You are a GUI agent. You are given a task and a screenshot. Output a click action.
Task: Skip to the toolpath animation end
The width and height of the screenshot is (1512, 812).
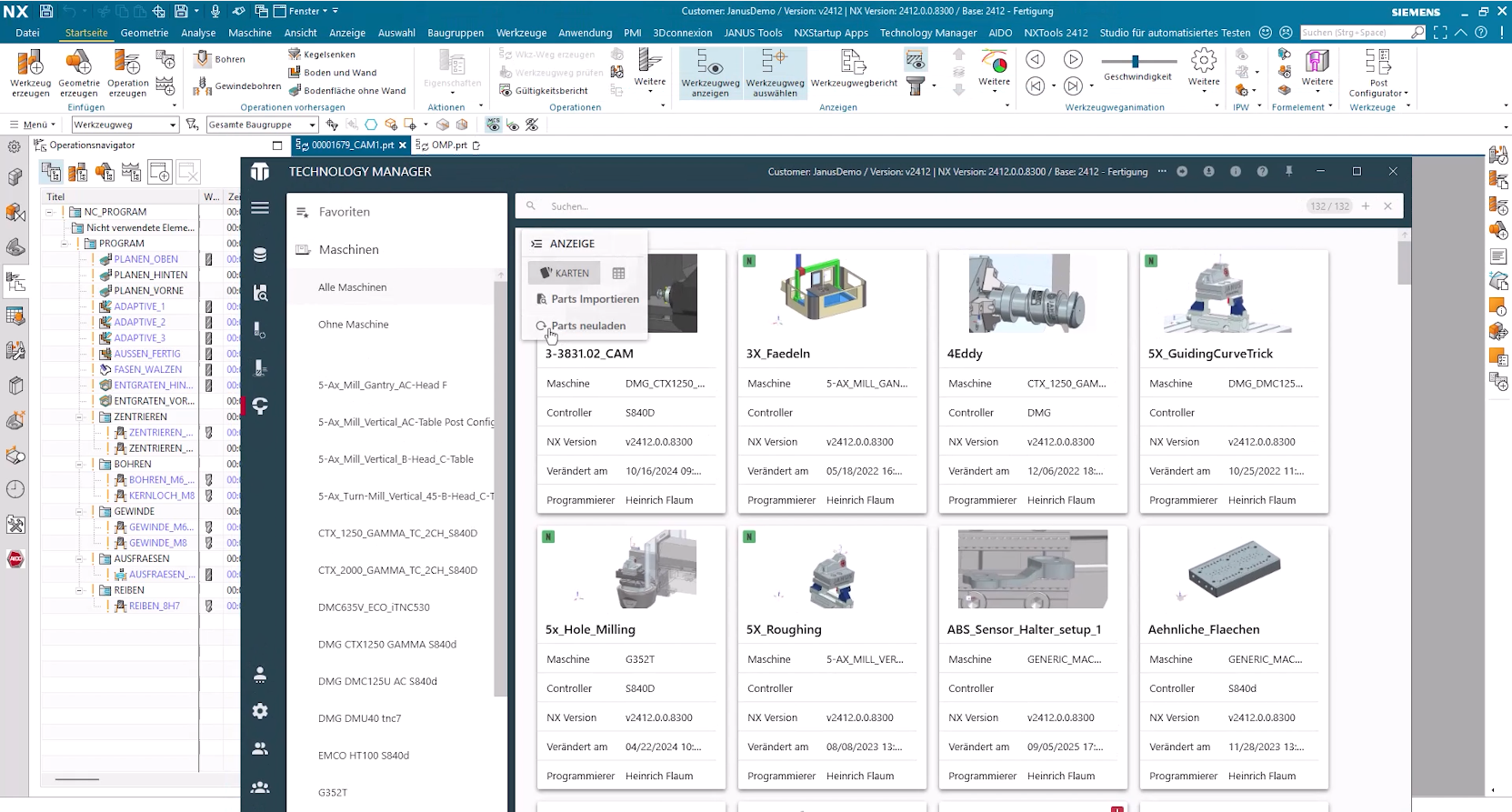pos(1074,86)
